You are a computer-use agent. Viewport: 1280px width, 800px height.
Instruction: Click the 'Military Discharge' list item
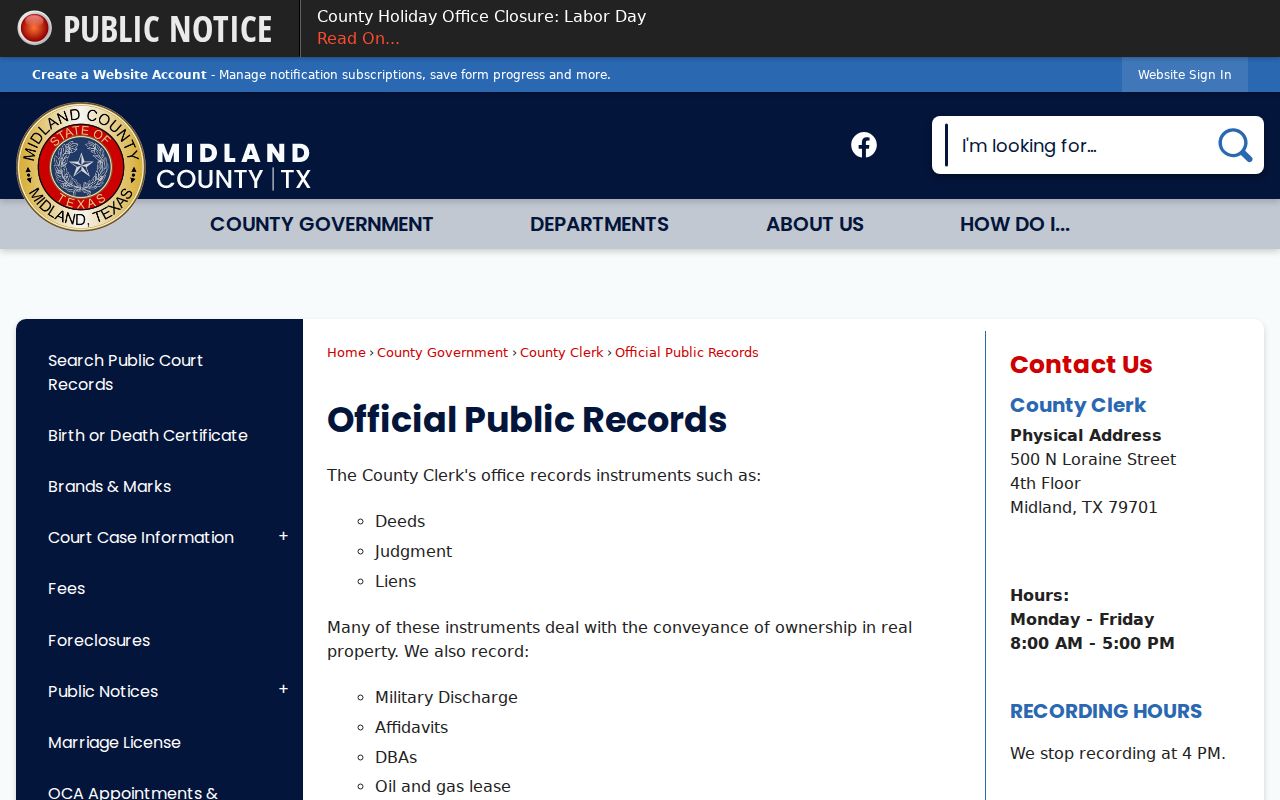[446, 697]
